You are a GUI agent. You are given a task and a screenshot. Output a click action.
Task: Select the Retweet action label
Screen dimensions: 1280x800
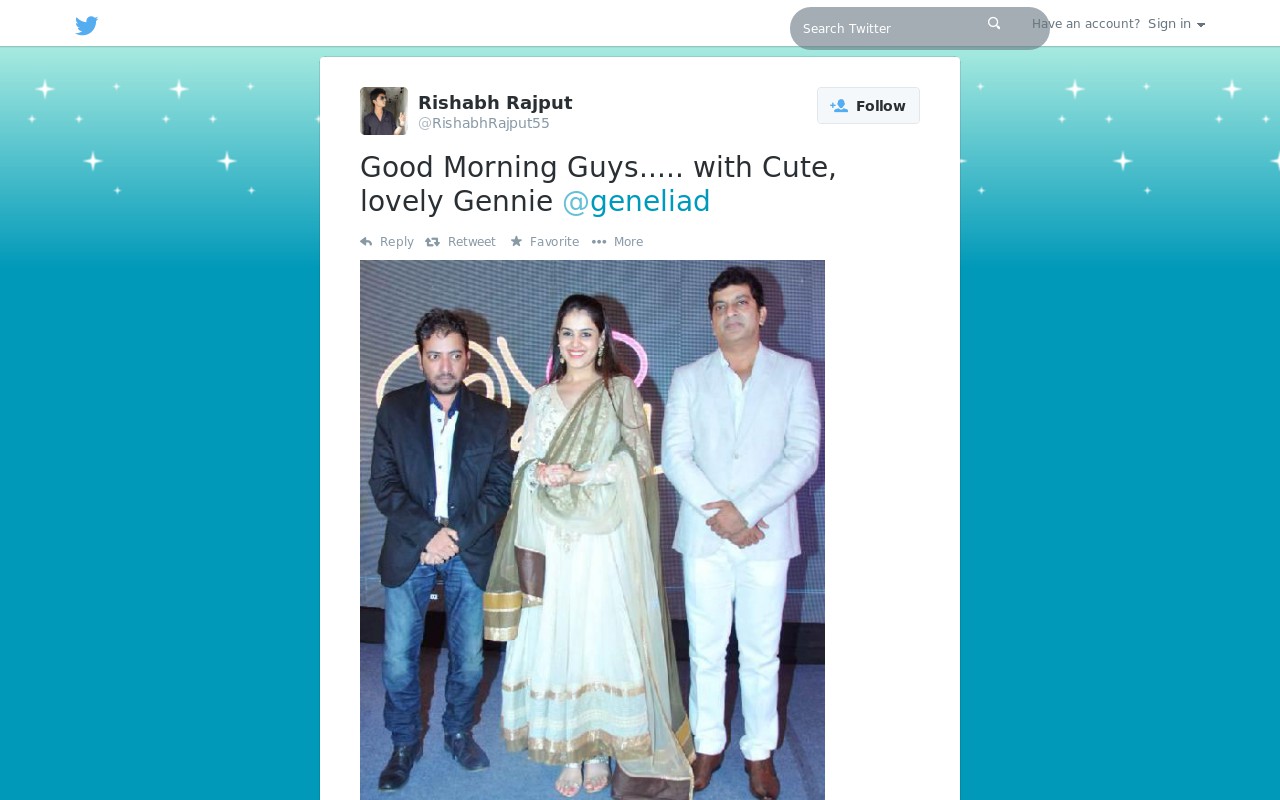tap(472, 242)
